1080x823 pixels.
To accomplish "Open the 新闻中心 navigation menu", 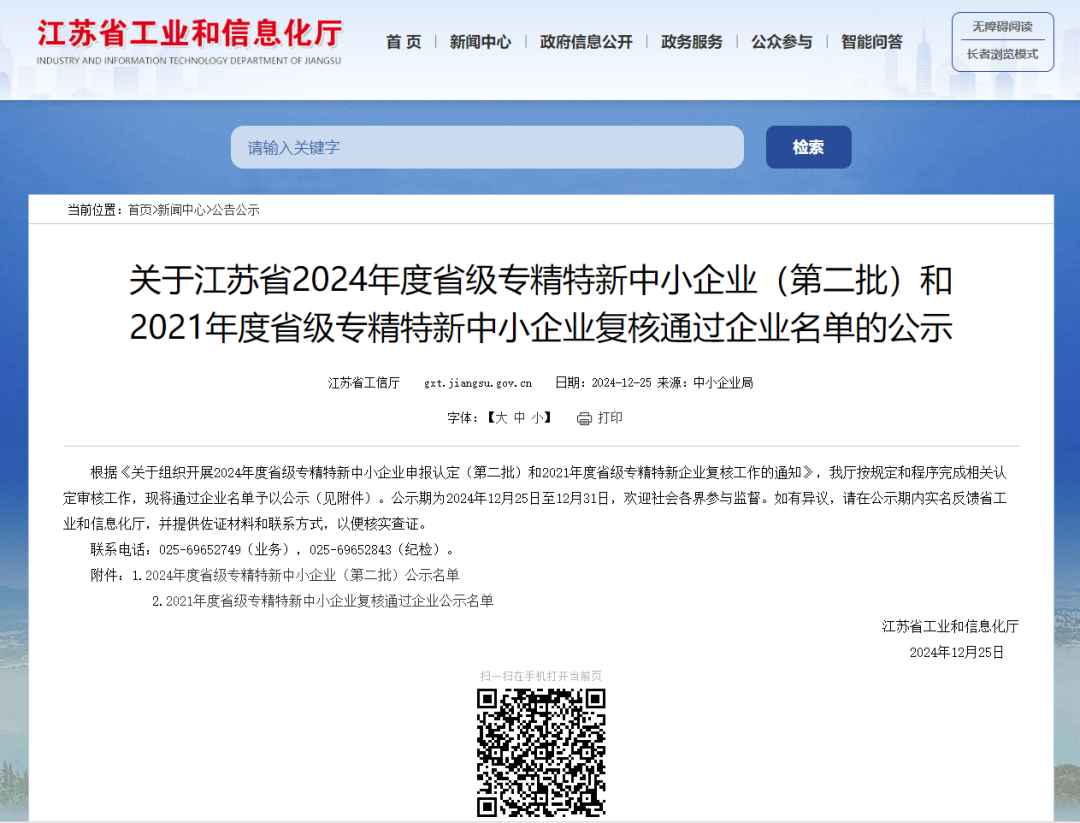I will (x=480, y=42).
